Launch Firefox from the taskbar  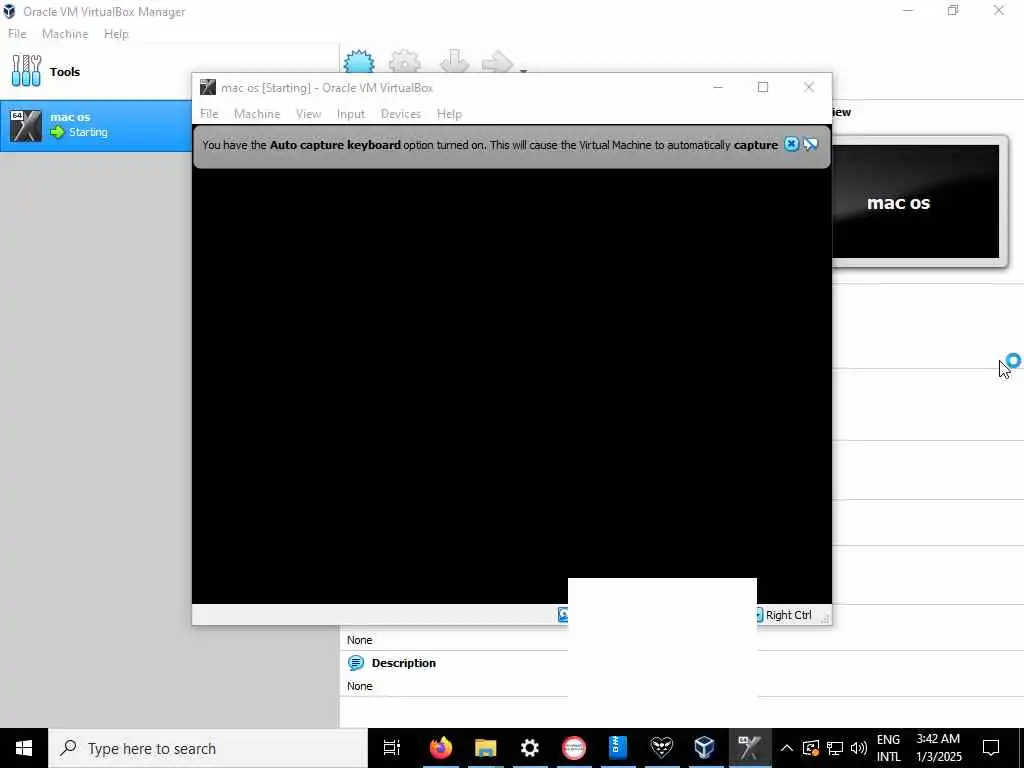click(x=441, y=748)
